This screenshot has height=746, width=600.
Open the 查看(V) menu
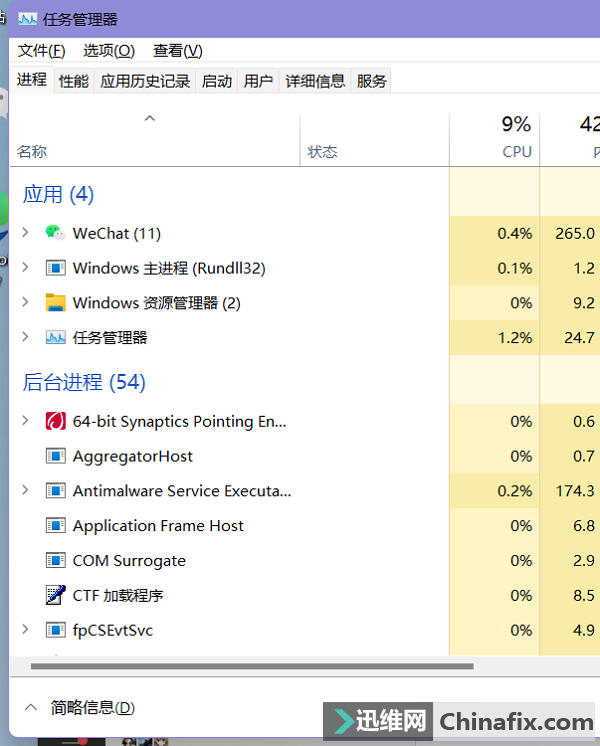[x=177, y=51]
